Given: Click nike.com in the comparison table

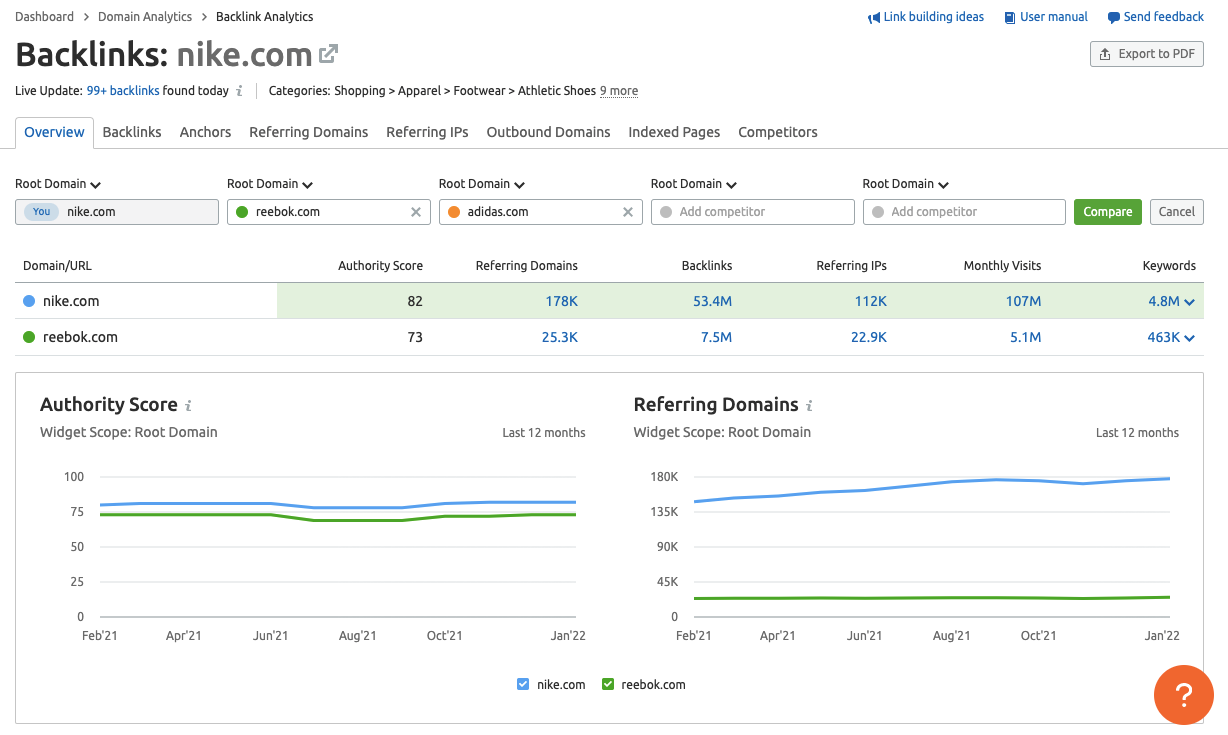Looking at the screenshot, I should point(71,301).
